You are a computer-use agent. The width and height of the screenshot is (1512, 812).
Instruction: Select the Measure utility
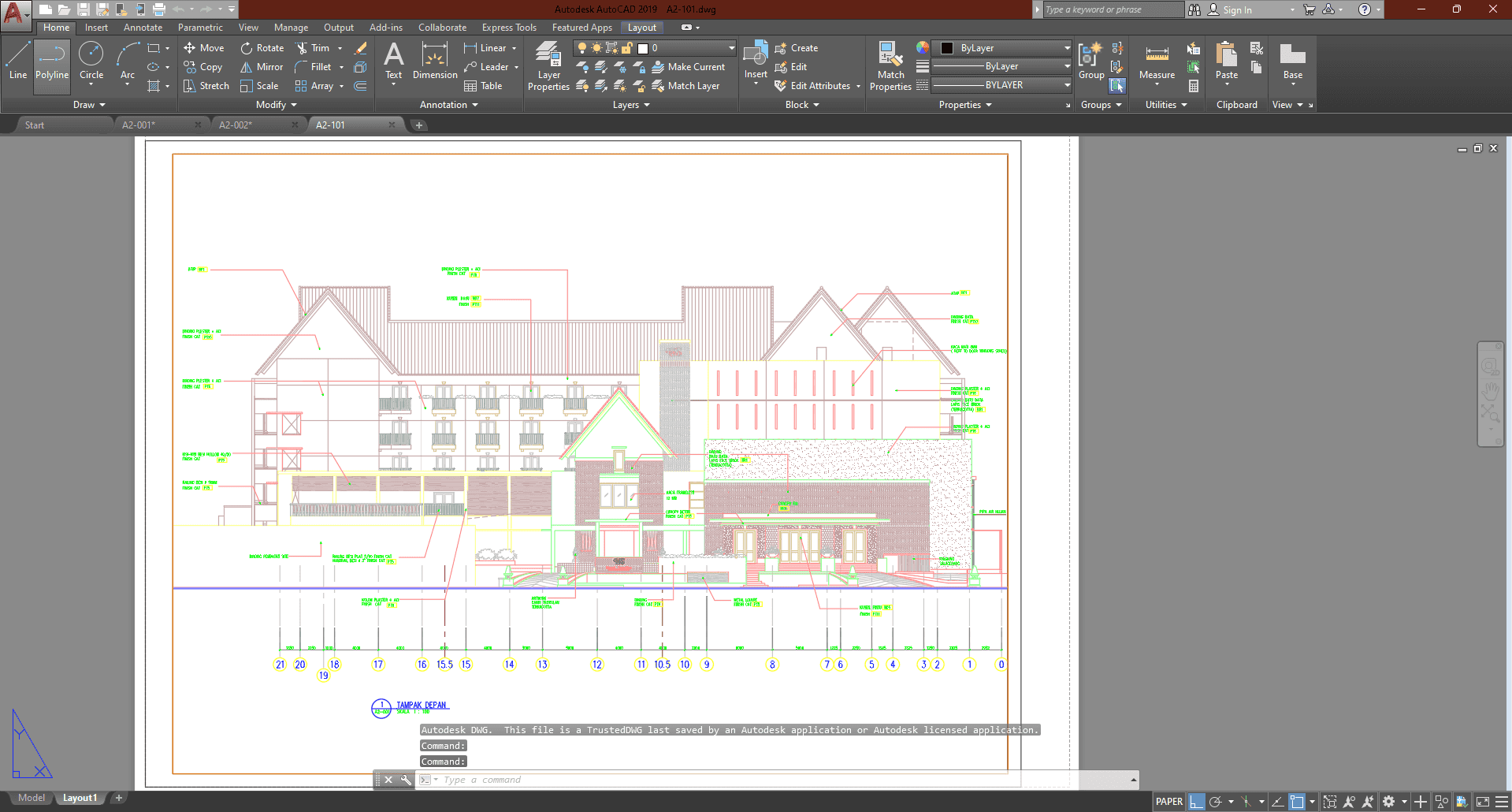pos(1157,61)
